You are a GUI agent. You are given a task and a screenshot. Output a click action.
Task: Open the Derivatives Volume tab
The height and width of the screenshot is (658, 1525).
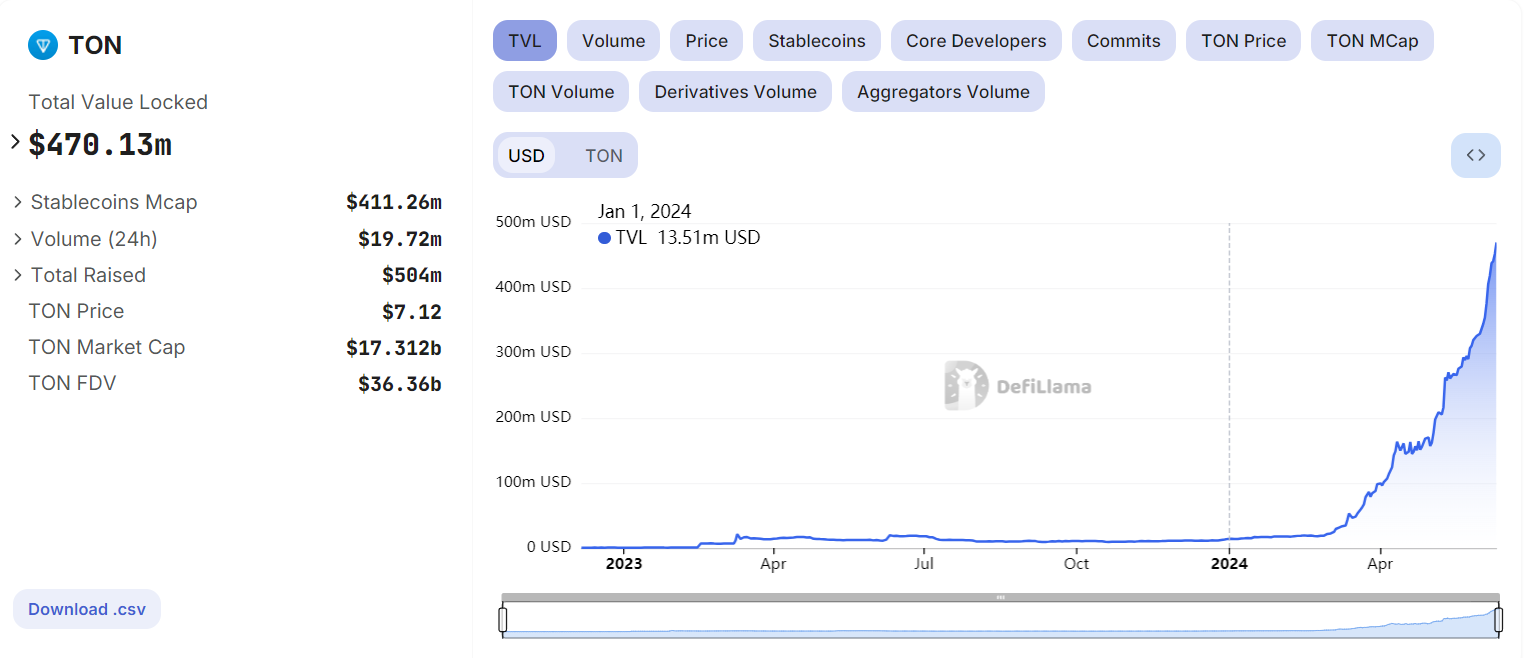[735, 91]
